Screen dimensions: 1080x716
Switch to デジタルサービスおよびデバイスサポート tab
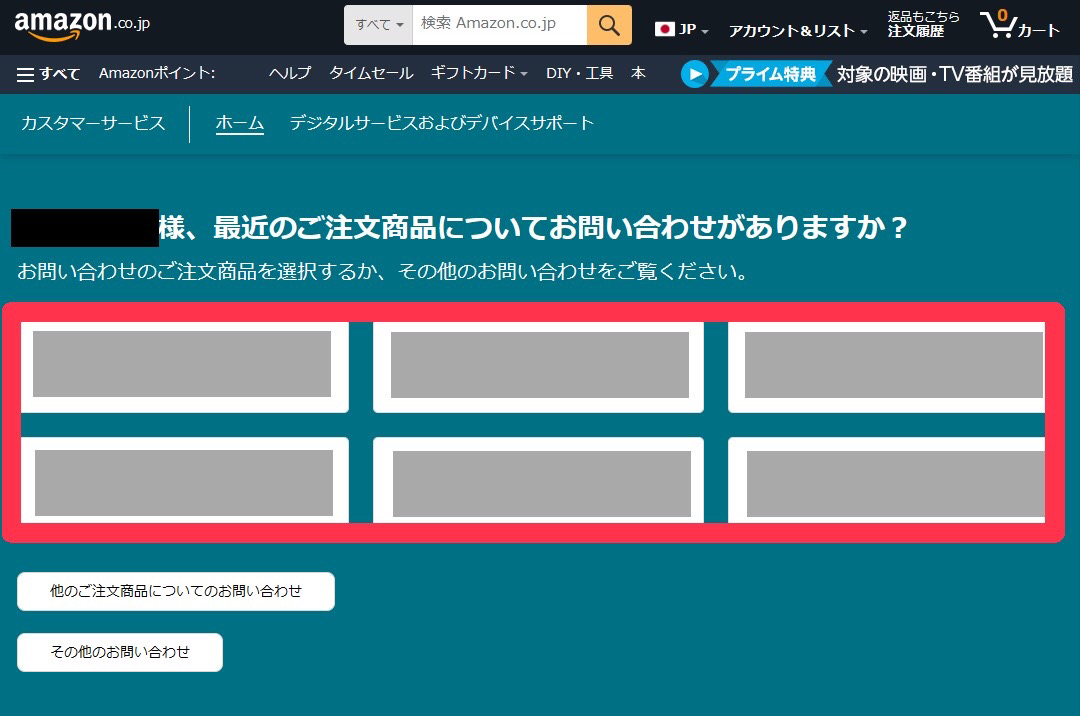pyautogui.click(x=441, y=124)
